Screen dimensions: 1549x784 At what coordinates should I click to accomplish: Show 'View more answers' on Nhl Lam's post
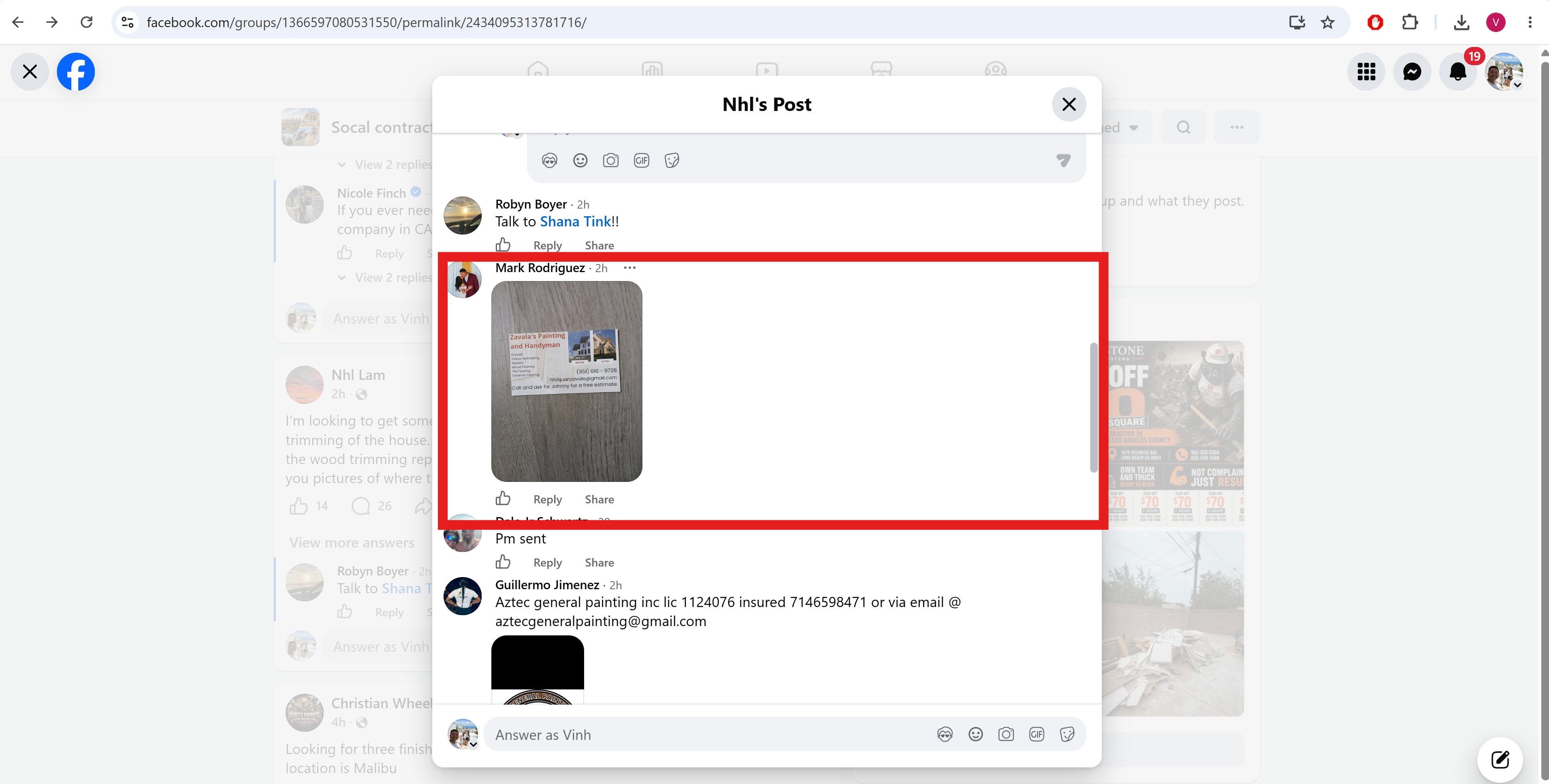pos(352,542)
